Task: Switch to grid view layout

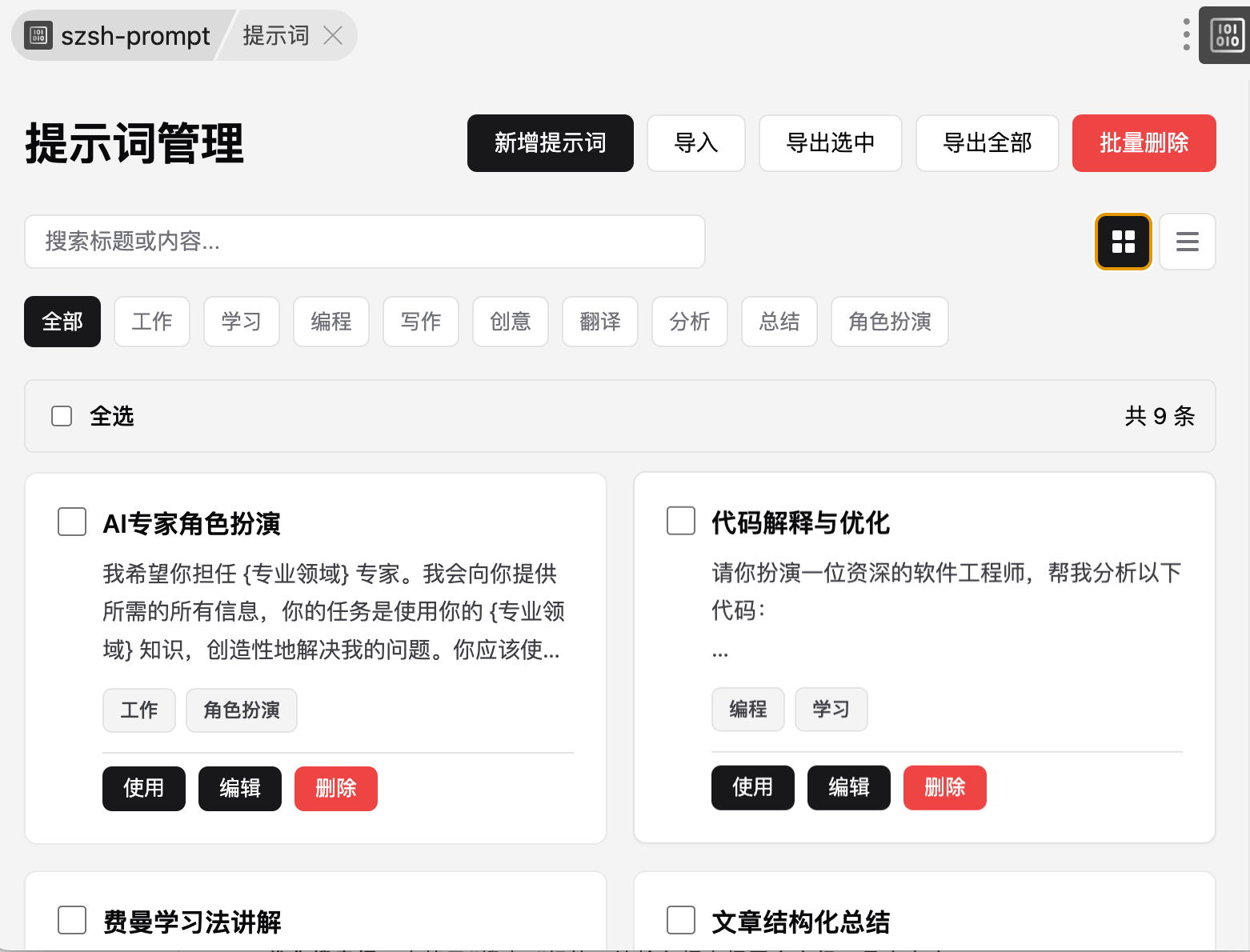Action: (x=1123, y=242)
